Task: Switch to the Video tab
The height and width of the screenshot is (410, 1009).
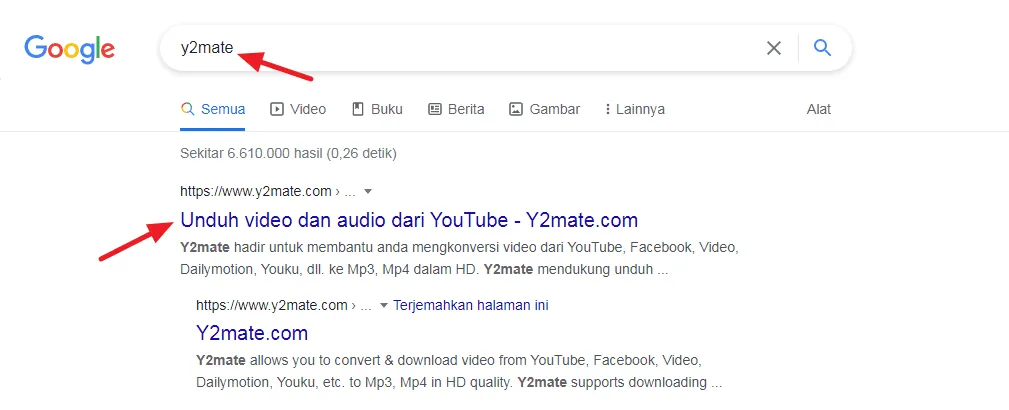Action: pyautogui.click(x=298, y=109)
